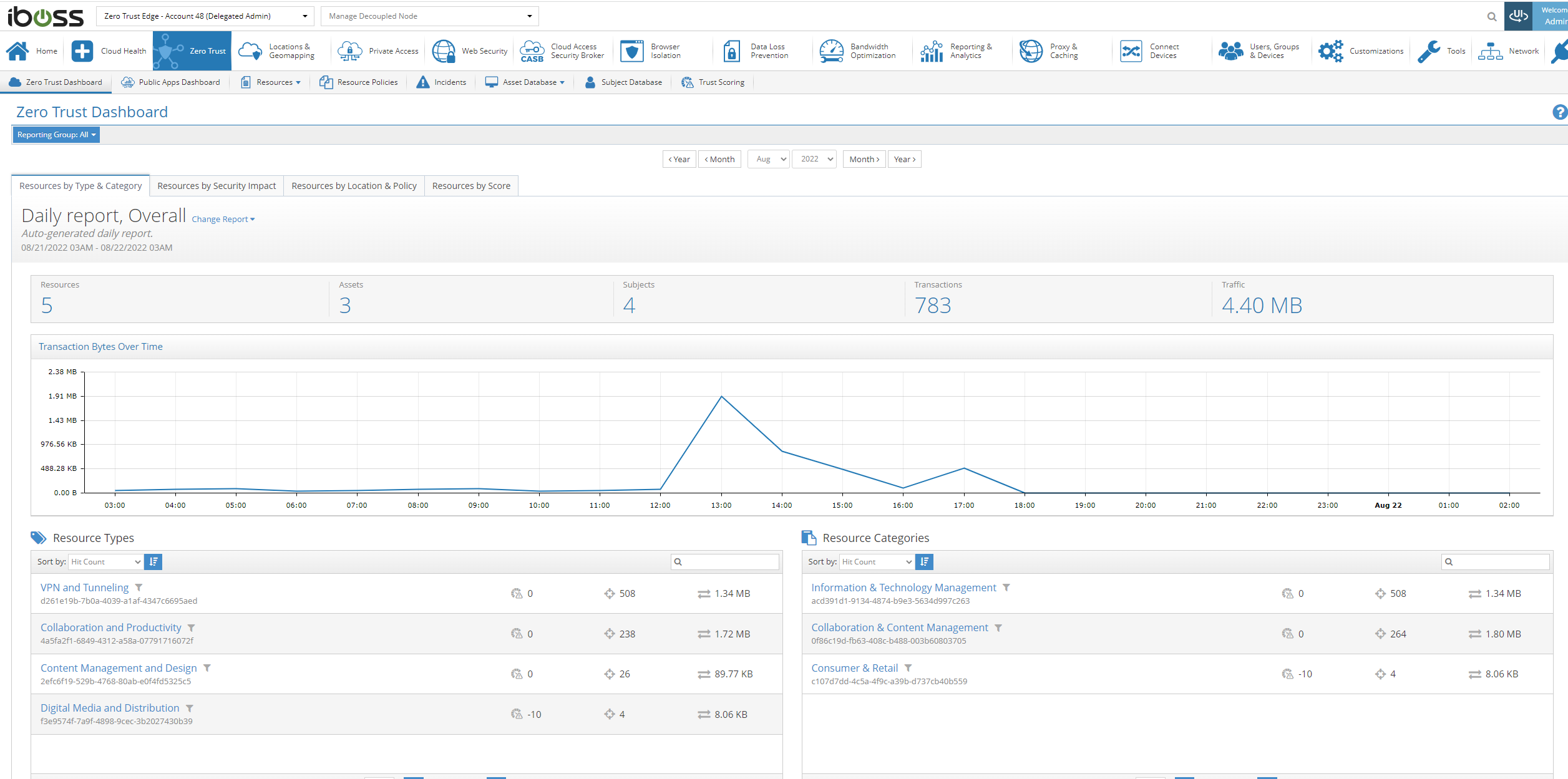The image size is (1568, 779).
Task: Click the Zero Trust Dashboard link
Action: coord(57,82)
